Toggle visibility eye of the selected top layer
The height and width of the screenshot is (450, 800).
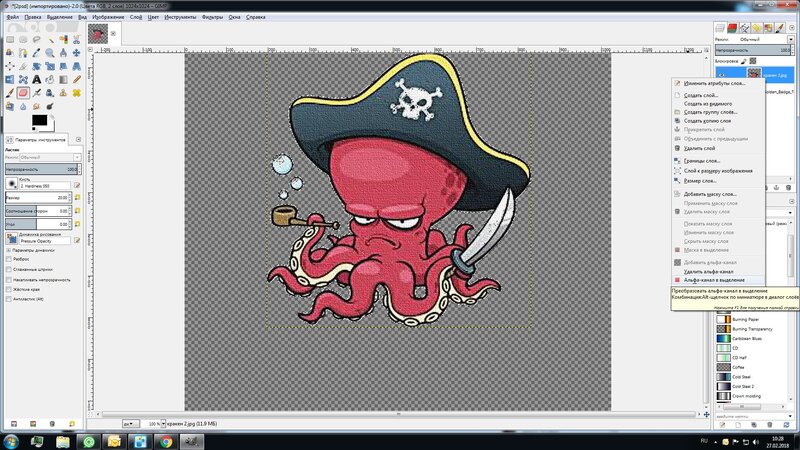[721, 75]
